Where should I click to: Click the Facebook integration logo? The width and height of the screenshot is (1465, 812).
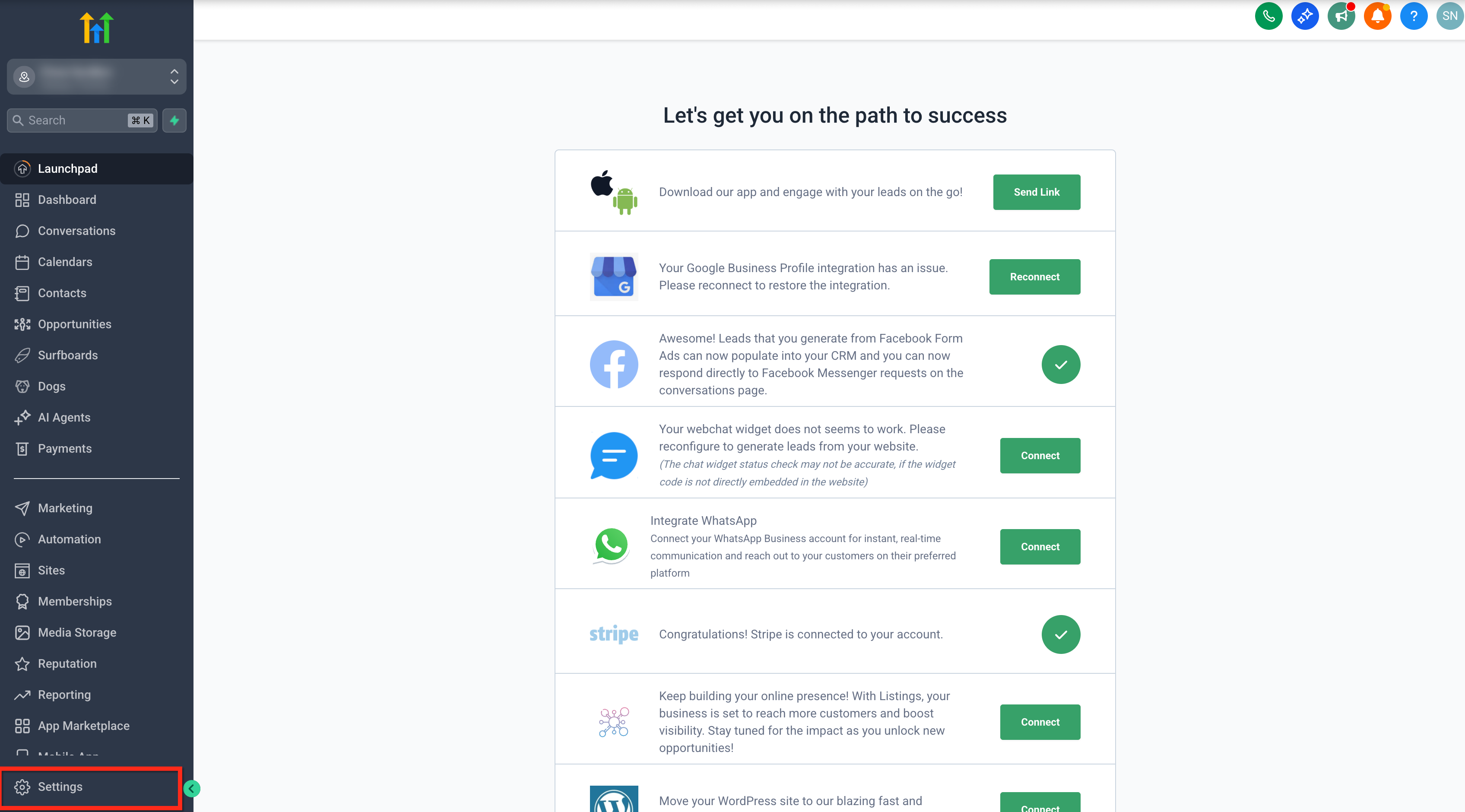coord(614,365)
